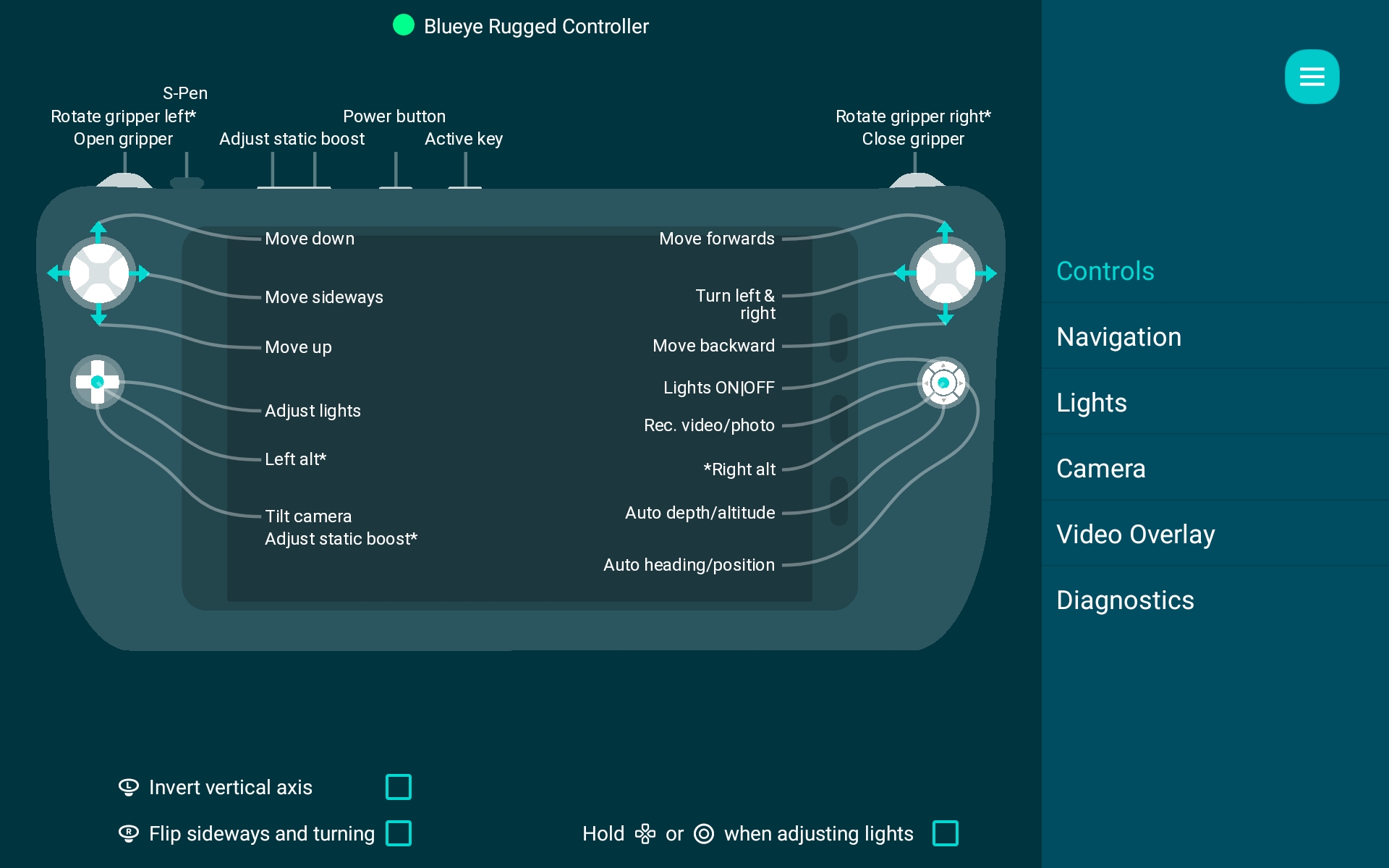Click the green connection status dot
Image resolution: width=1389 pixels, height=868 pixels.
(x=403, y=25)
